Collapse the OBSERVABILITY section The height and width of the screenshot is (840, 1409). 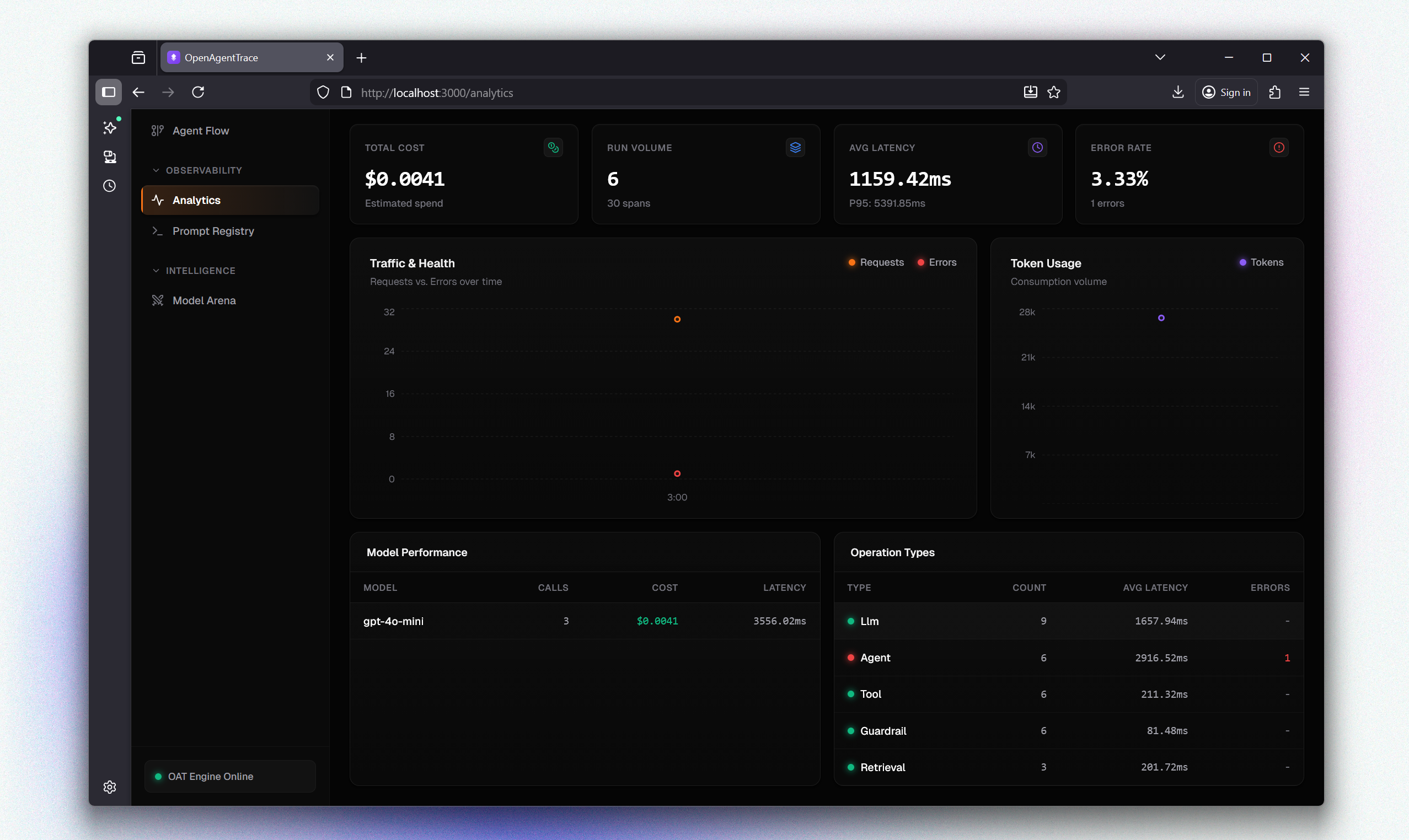(x=156, y=170)
